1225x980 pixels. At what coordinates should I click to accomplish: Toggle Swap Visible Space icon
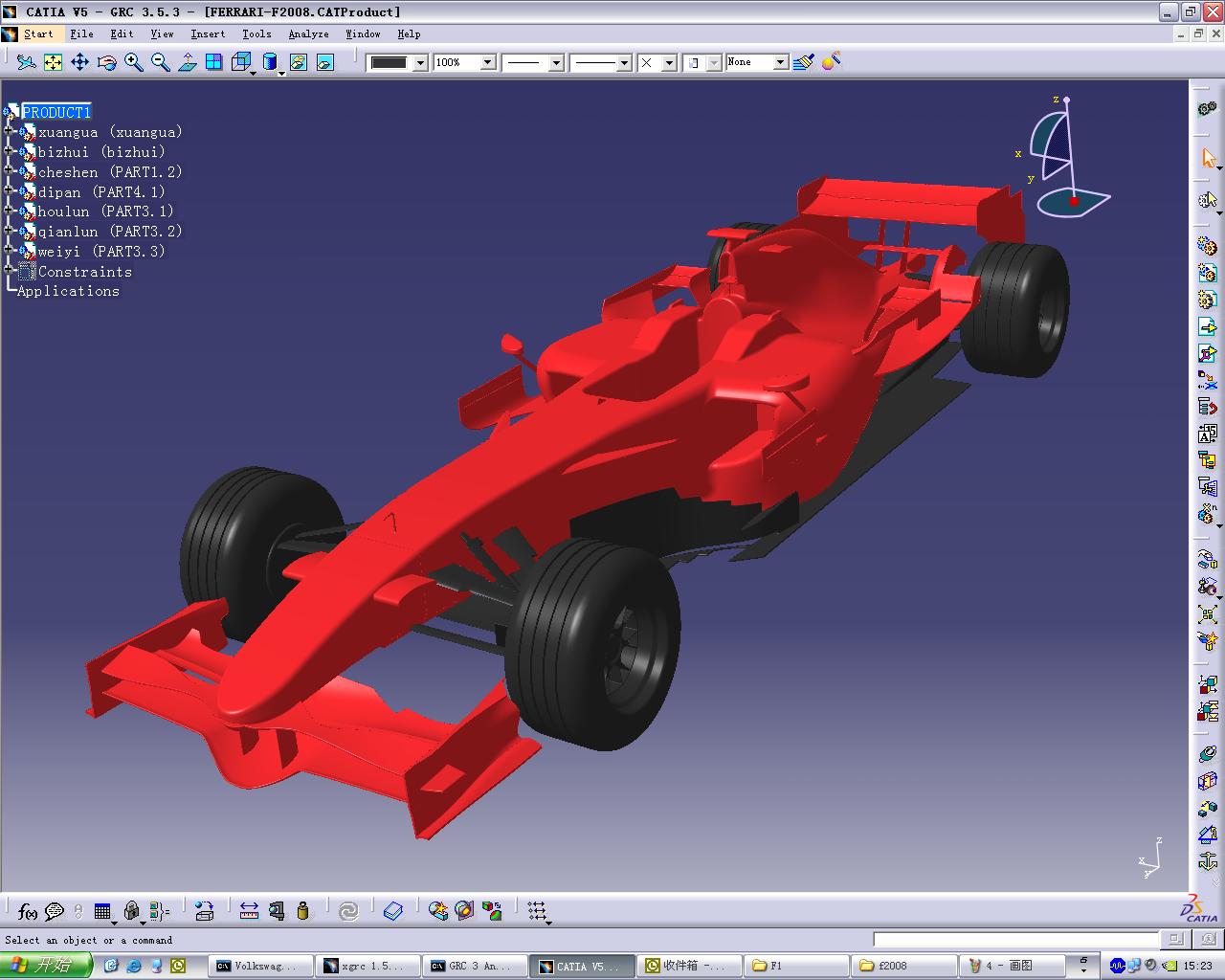(324, 62)
